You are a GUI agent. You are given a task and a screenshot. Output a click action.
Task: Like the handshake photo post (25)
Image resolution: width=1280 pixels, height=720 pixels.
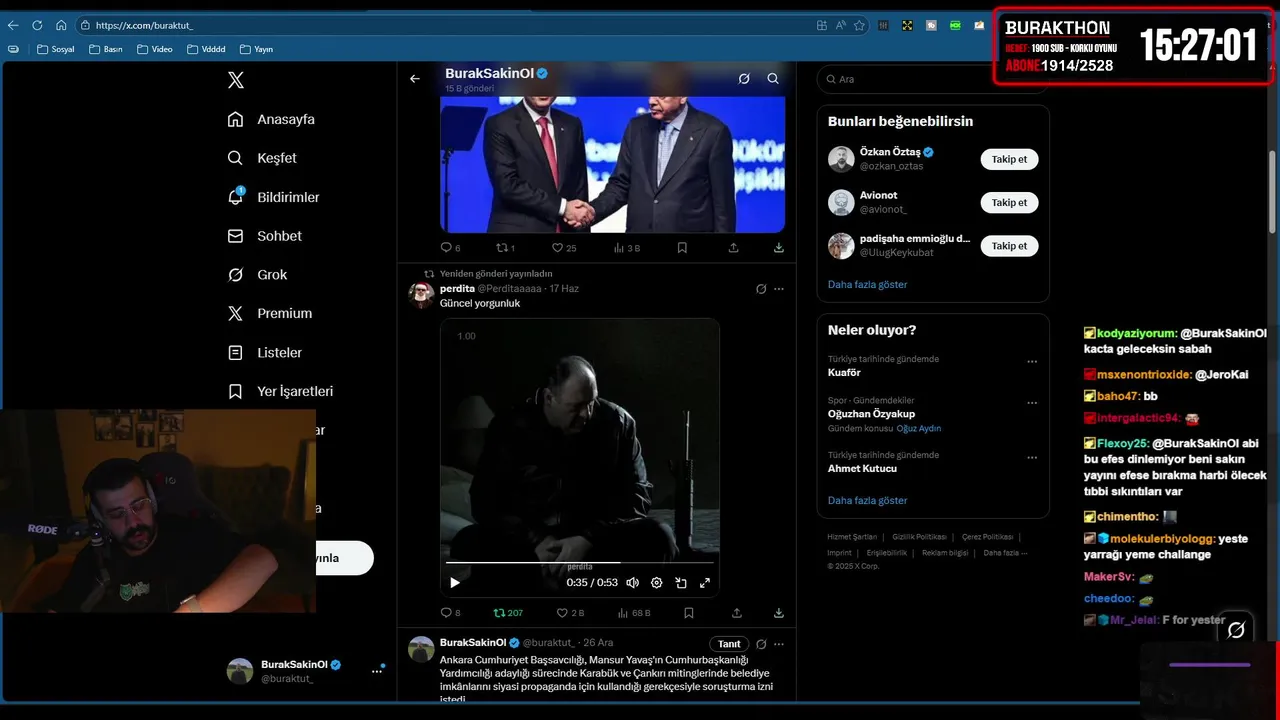(564, 248)
